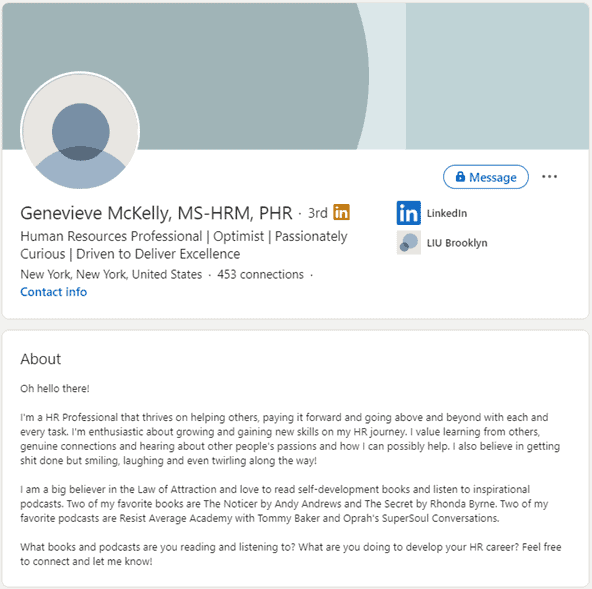The width and height of the screenshot is (592, 589).
Task: Click the lock icon in Message button
Action: [460, 176]
